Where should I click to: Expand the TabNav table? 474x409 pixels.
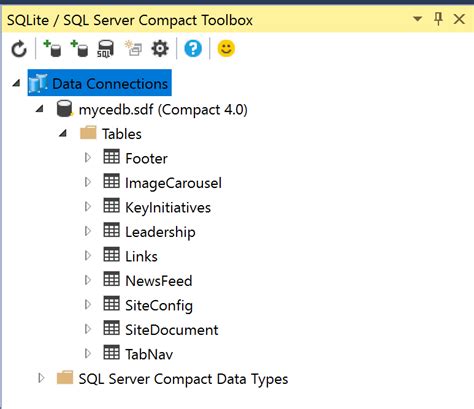[x=88, y=353]
